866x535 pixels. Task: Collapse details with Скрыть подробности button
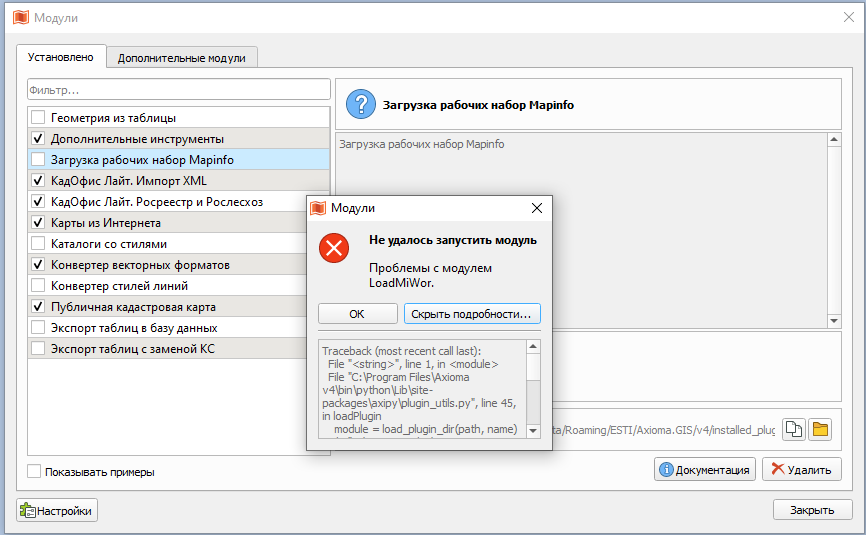click(x=472, y=314)
